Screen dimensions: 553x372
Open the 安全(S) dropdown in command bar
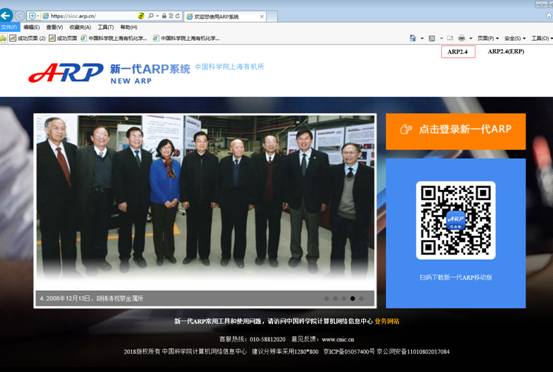pos(515,38)
